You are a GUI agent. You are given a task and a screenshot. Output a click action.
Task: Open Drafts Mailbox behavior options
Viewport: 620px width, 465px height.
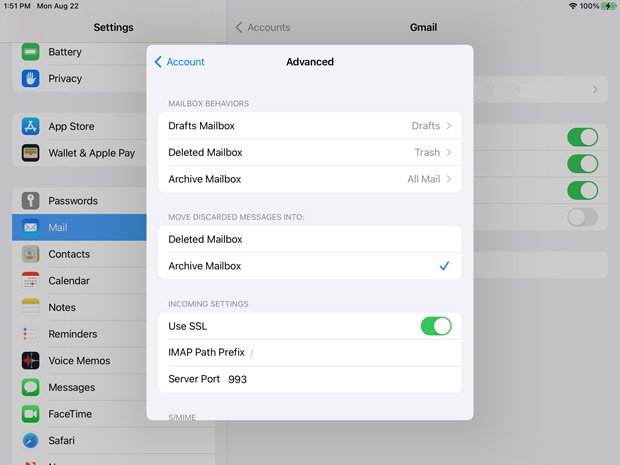tap(310, 126)
